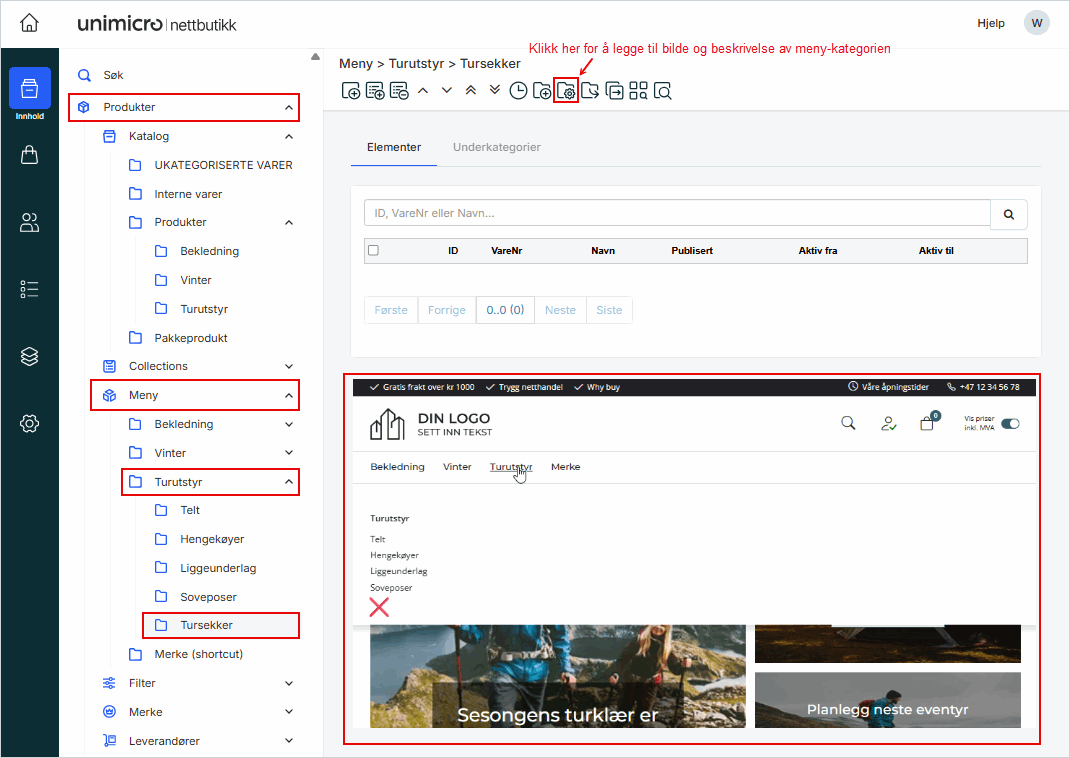1070x758 pixels.
Task: Expand the Collections section
Action: pos(289,366)
